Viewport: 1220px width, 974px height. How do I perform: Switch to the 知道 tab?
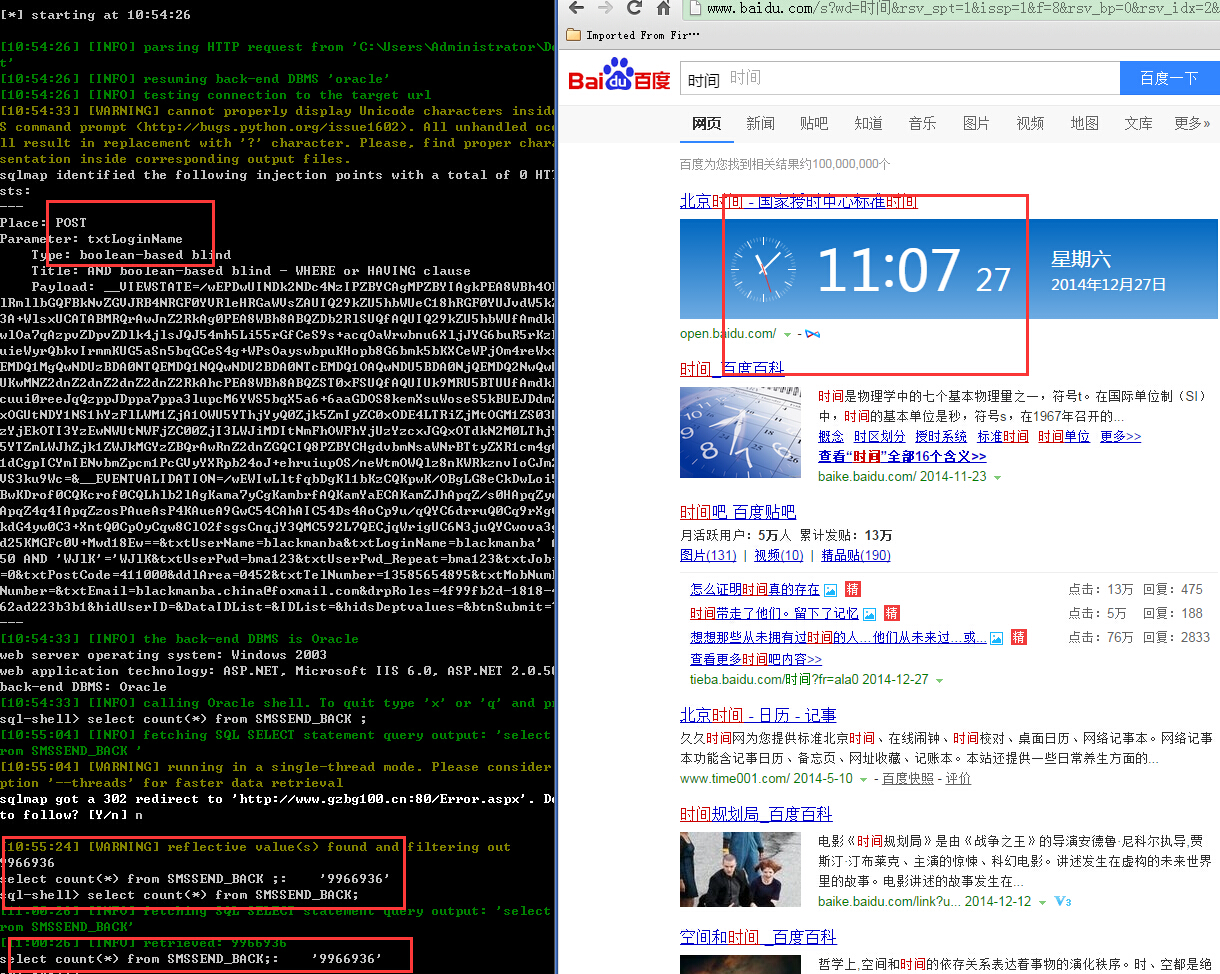click(868, 123)
